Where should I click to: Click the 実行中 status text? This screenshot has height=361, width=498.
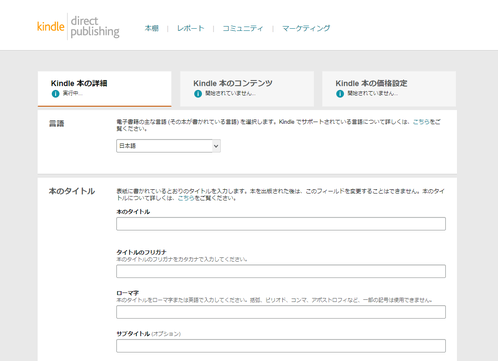72,93
